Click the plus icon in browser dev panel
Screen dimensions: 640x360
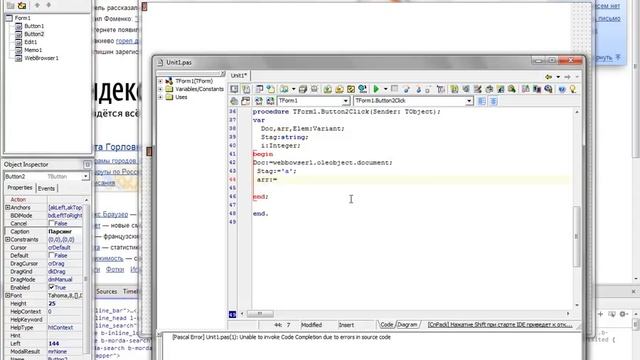coord(600,314)
